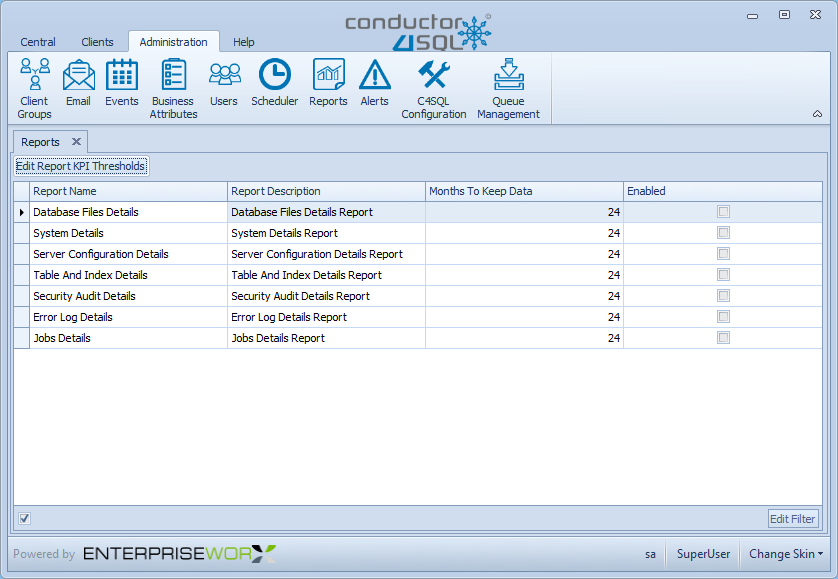Maximize the application window

pyautogui.click(x=784, y=15)
